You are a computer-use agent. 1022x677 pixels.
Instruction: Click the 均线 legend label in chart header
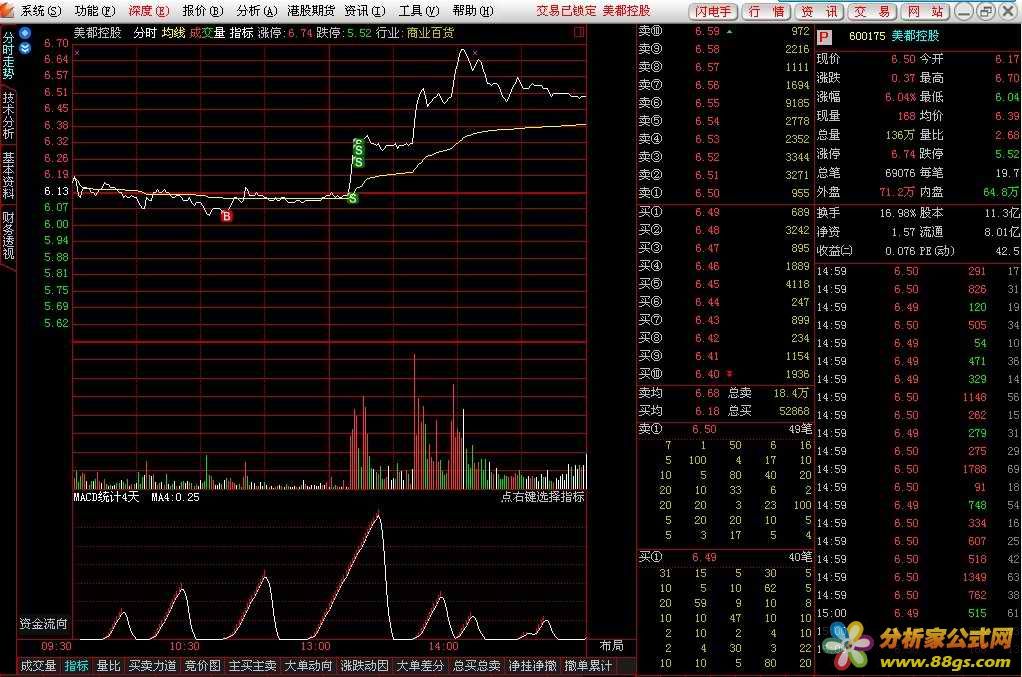tap(173, 33)
